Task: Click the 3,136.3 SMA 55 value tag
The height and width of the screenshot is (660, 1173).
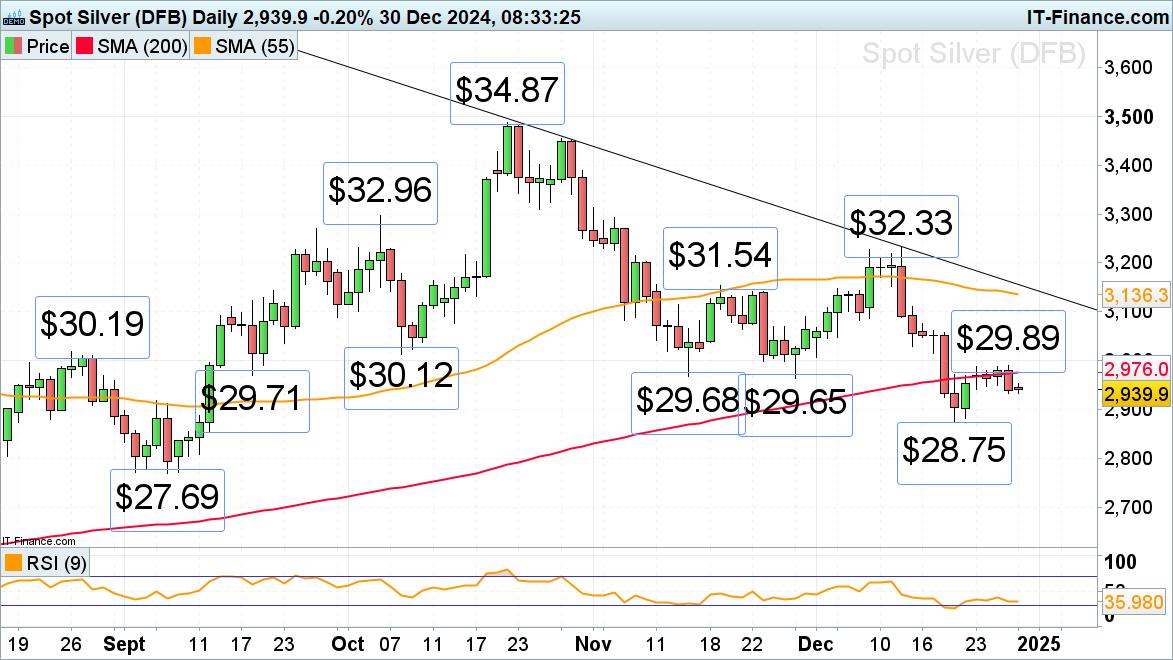Action: (x=1135, y=294)
